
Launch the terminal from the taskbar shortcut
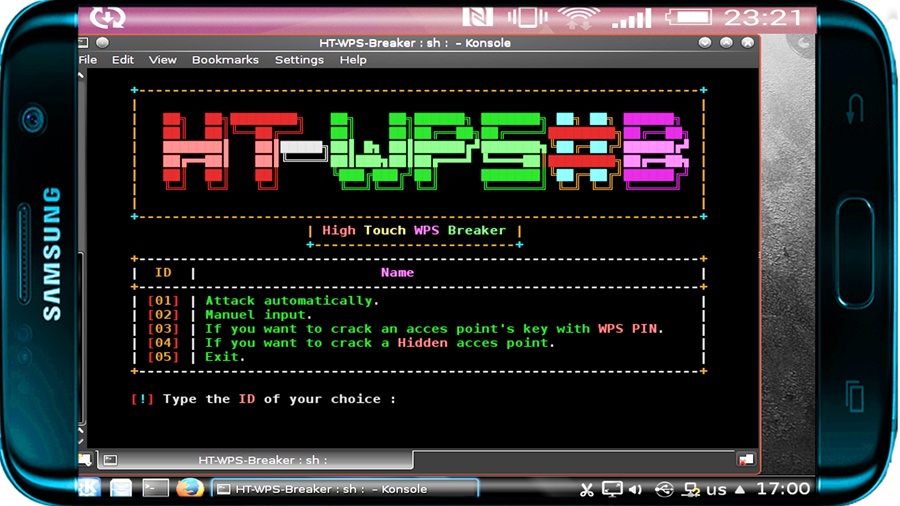click(156, 488)
